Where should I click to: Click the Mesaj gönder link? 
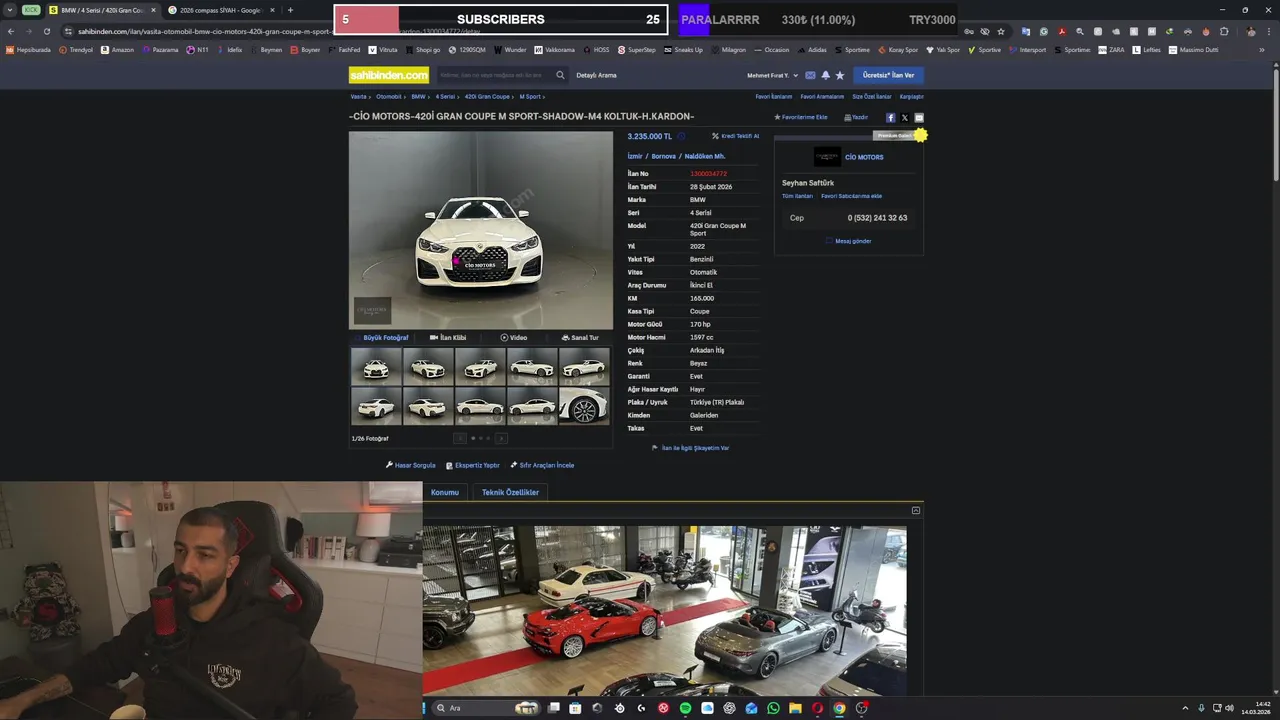coord(849,241)
